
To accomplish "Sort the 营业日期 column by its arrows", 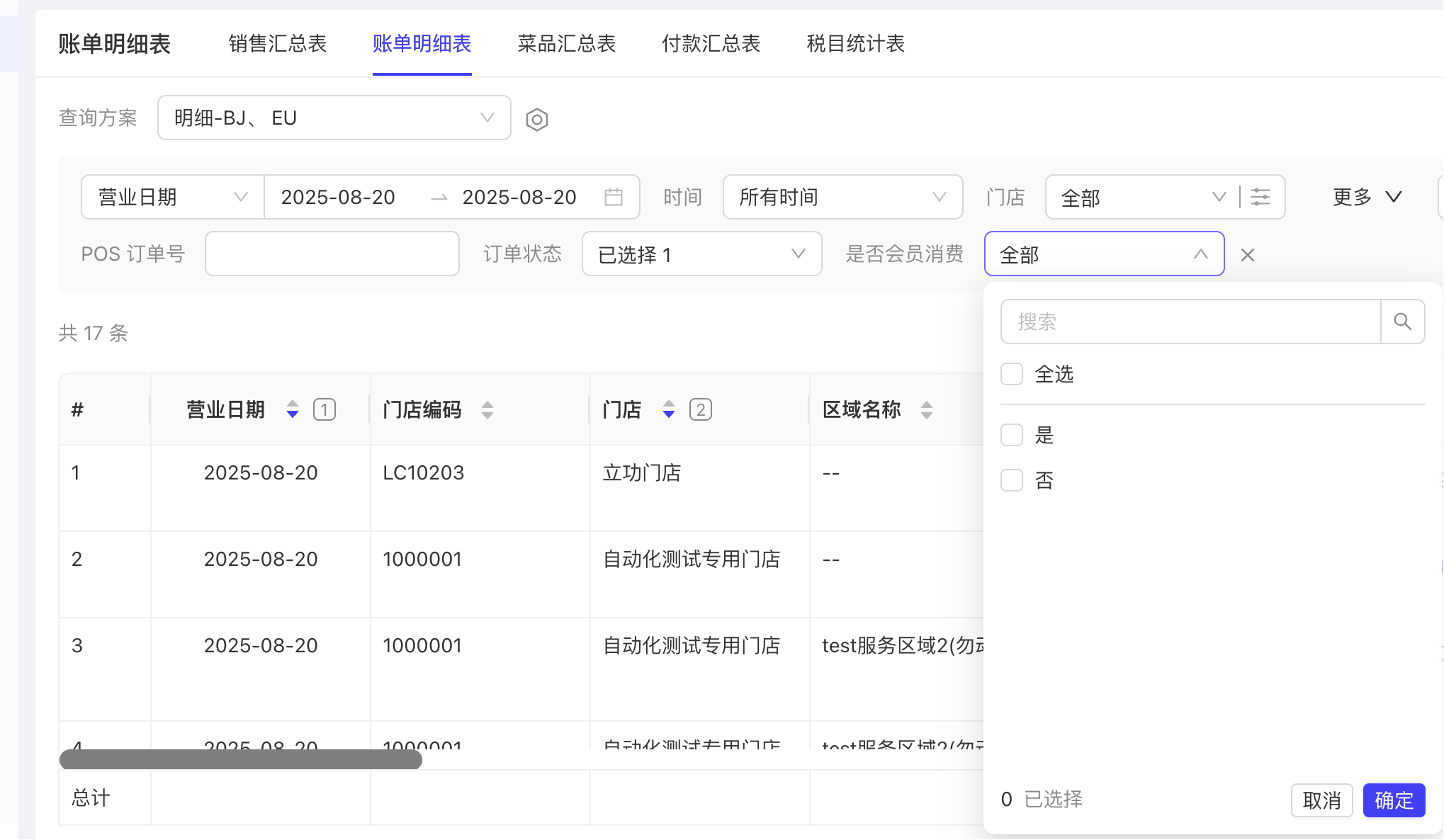I will point(292,409).
